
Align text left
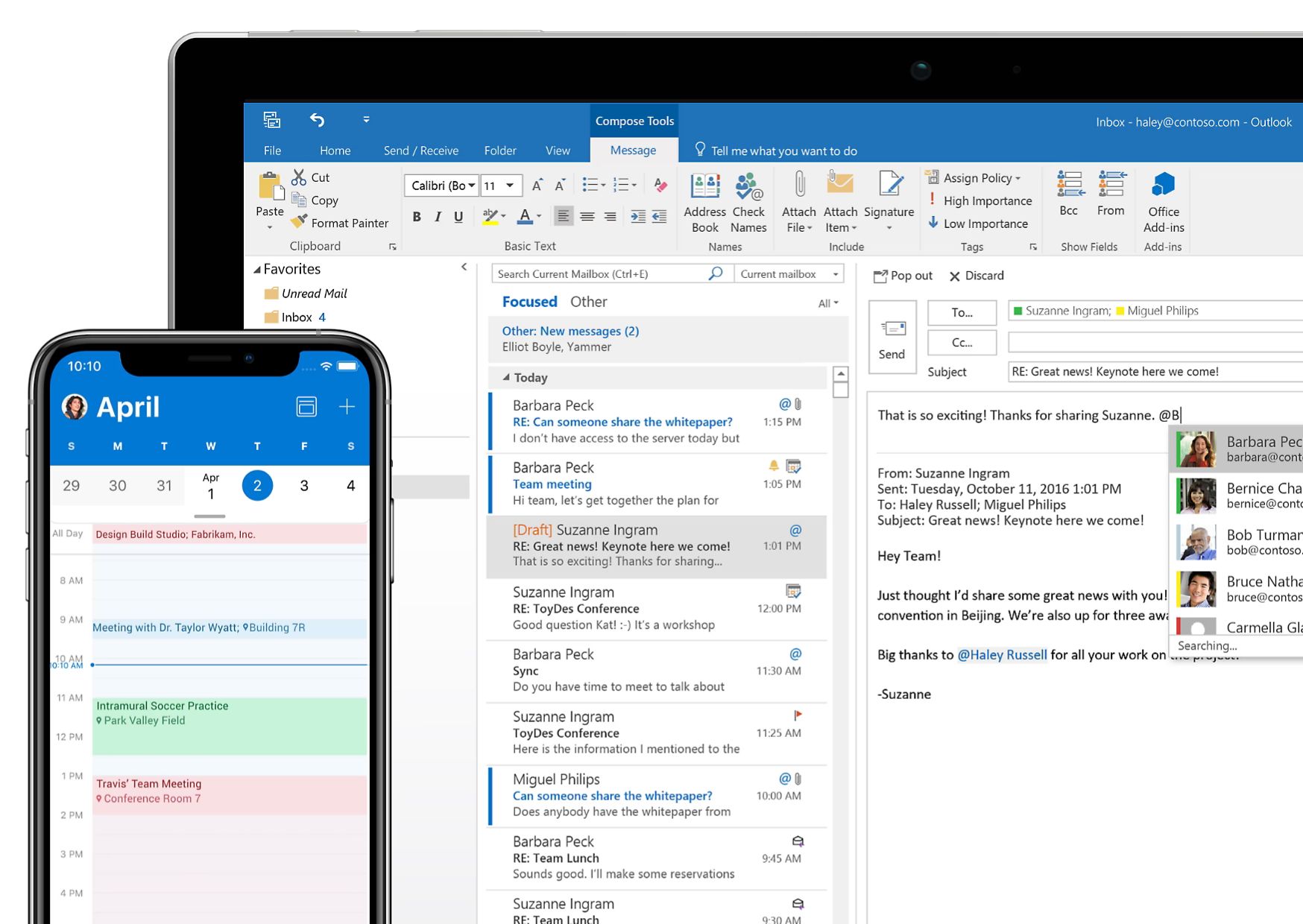coord(564,216)
